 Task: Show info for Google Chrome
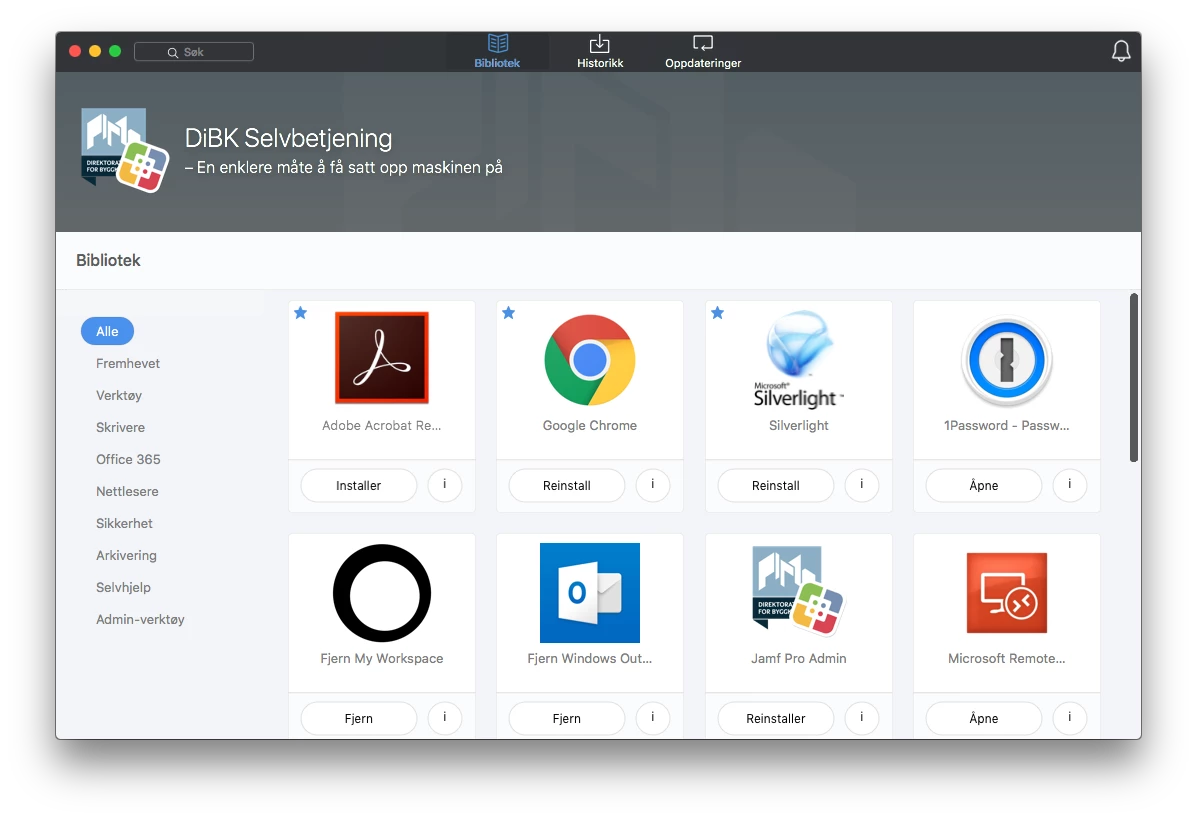(x=653, y=485)
